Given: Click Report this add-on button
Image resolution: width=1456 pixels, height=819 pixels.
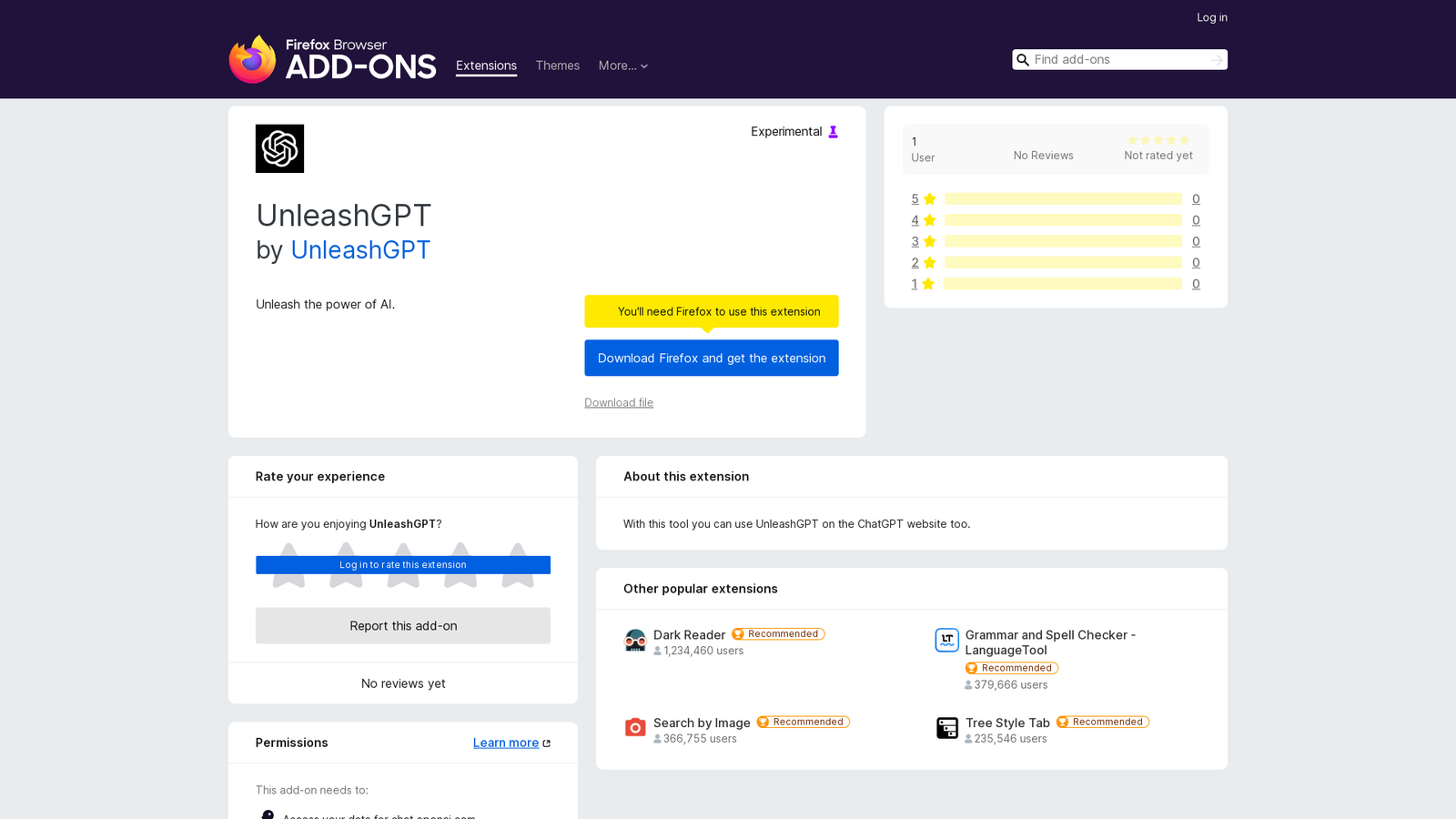Looking at the screenshot, I should coord(403,626).
